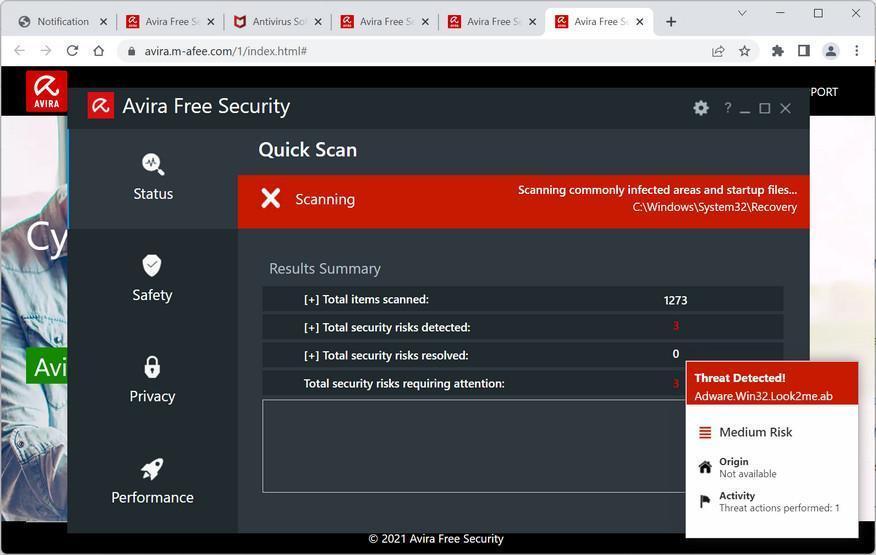Switch to the Antivirus Sol tab

278,22
